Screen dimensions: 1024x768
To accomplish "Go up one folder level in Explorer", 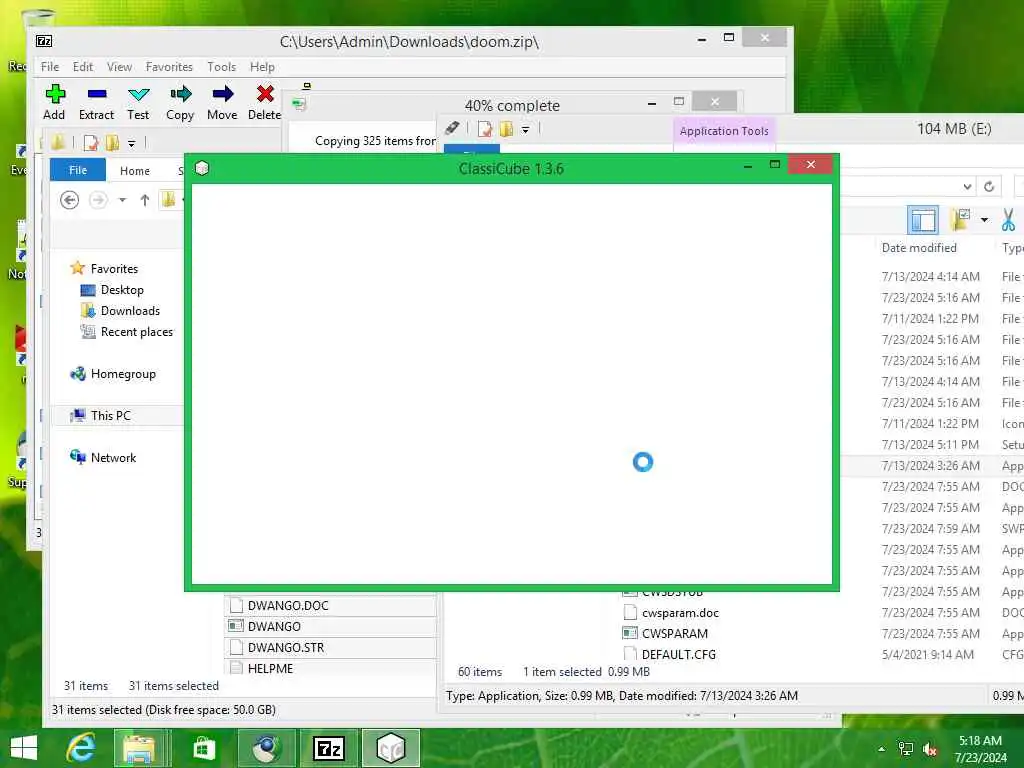I will [145, 200].
